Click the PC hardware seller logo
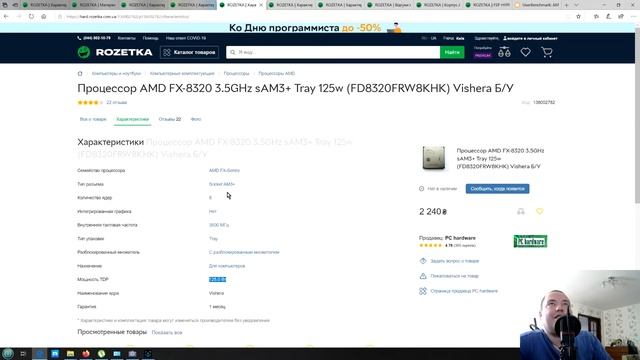The image size is (640, 360). click(x=530, y=241)
